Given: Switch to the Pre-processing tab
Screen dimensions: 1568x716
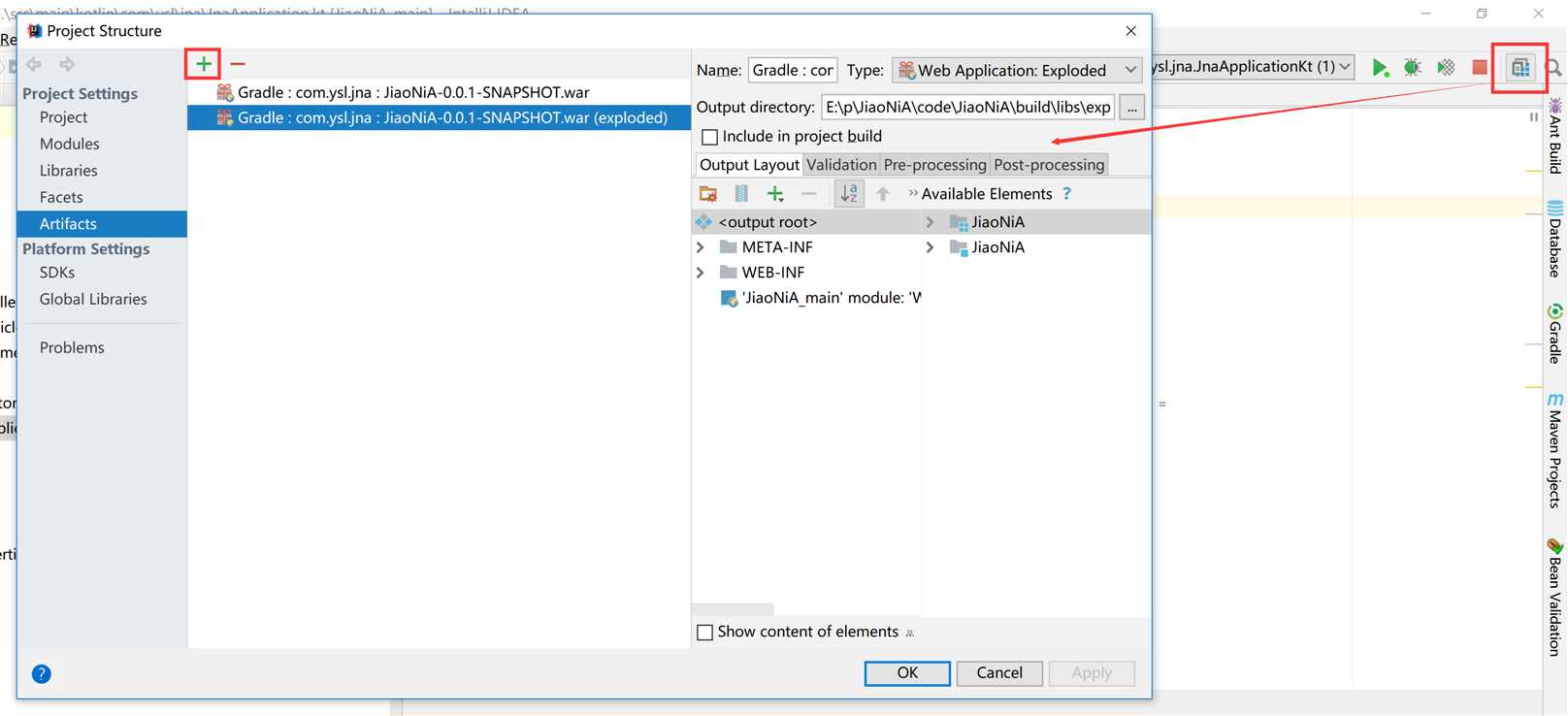Looking at the screenshot, I should tap(934, 165).
